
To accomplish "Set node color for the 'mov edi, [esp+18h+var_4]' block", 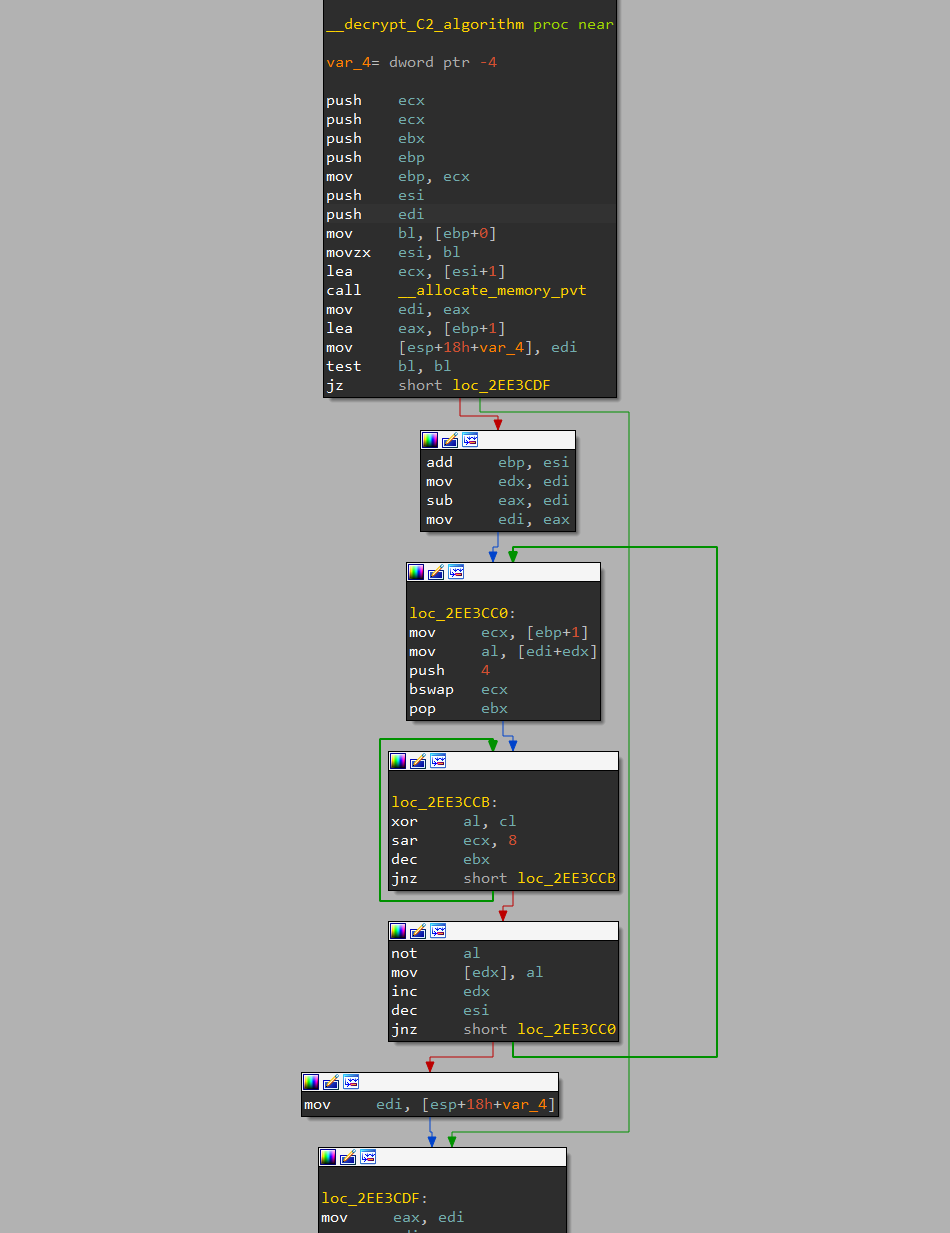I will (x=311, y=1082).
